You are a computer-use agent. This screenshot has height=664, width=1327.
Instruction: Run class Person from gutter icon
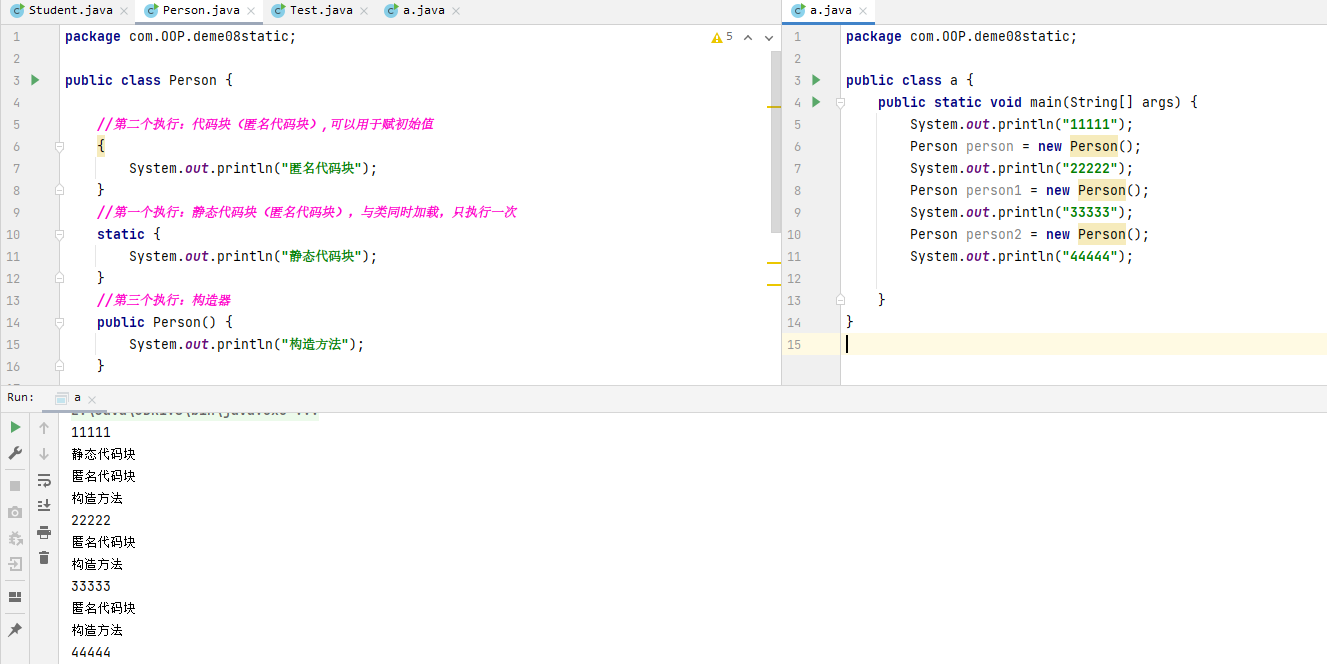[x=35, y=80]
